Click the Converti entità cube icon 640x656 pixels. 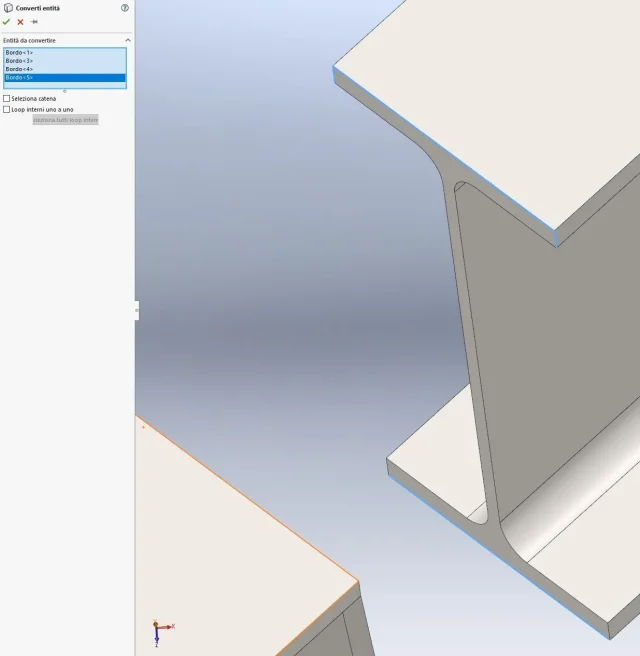[x=8, y=8]
